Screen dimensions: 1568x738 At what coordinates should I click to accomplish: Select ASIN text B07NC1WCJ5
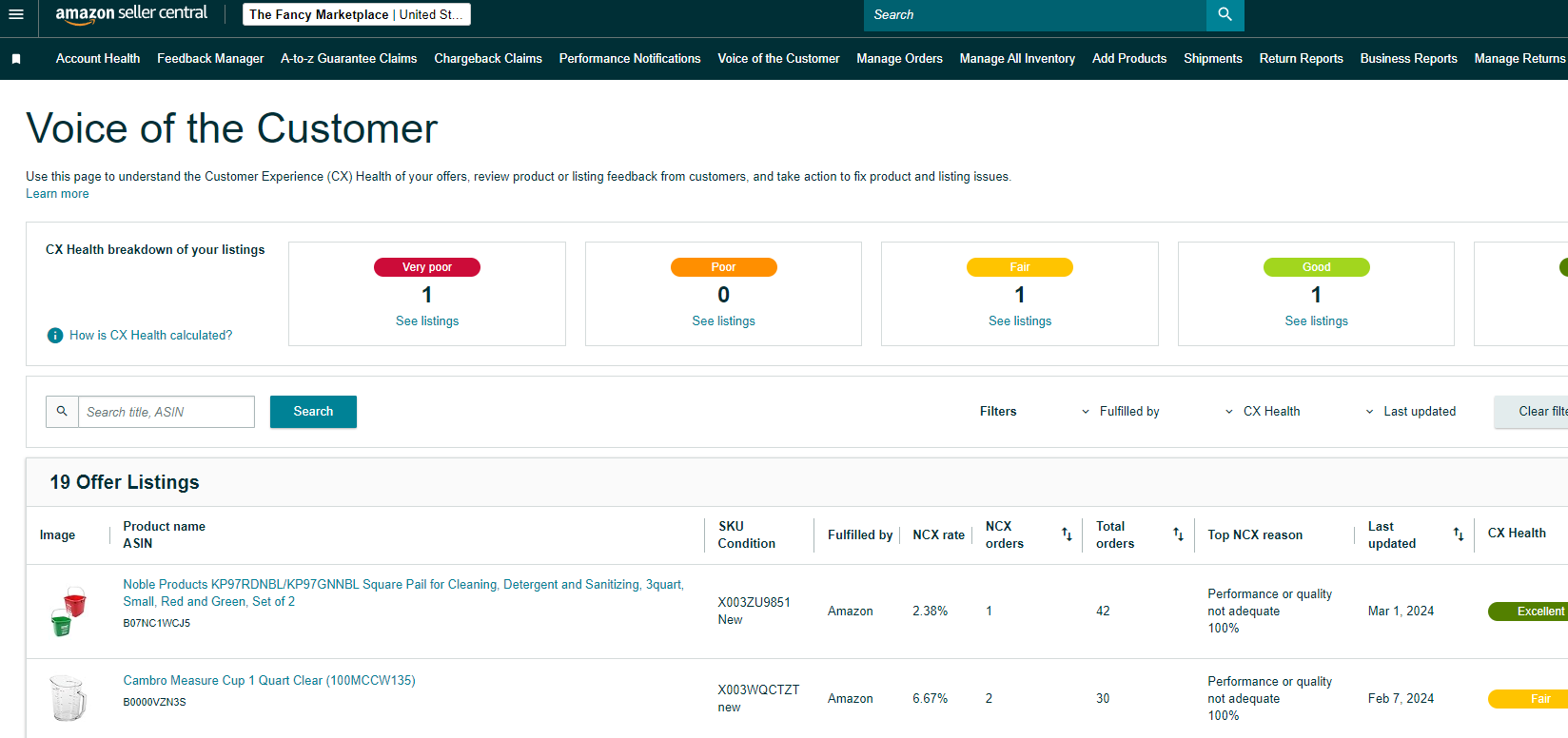[156, 624]
